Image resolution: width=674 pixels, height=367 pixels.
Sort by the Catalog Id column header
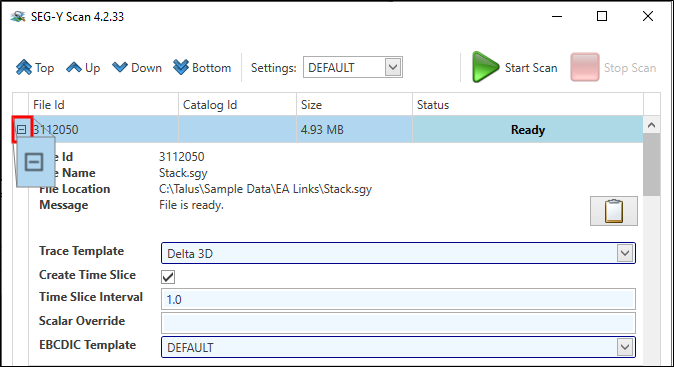(237, 104)
